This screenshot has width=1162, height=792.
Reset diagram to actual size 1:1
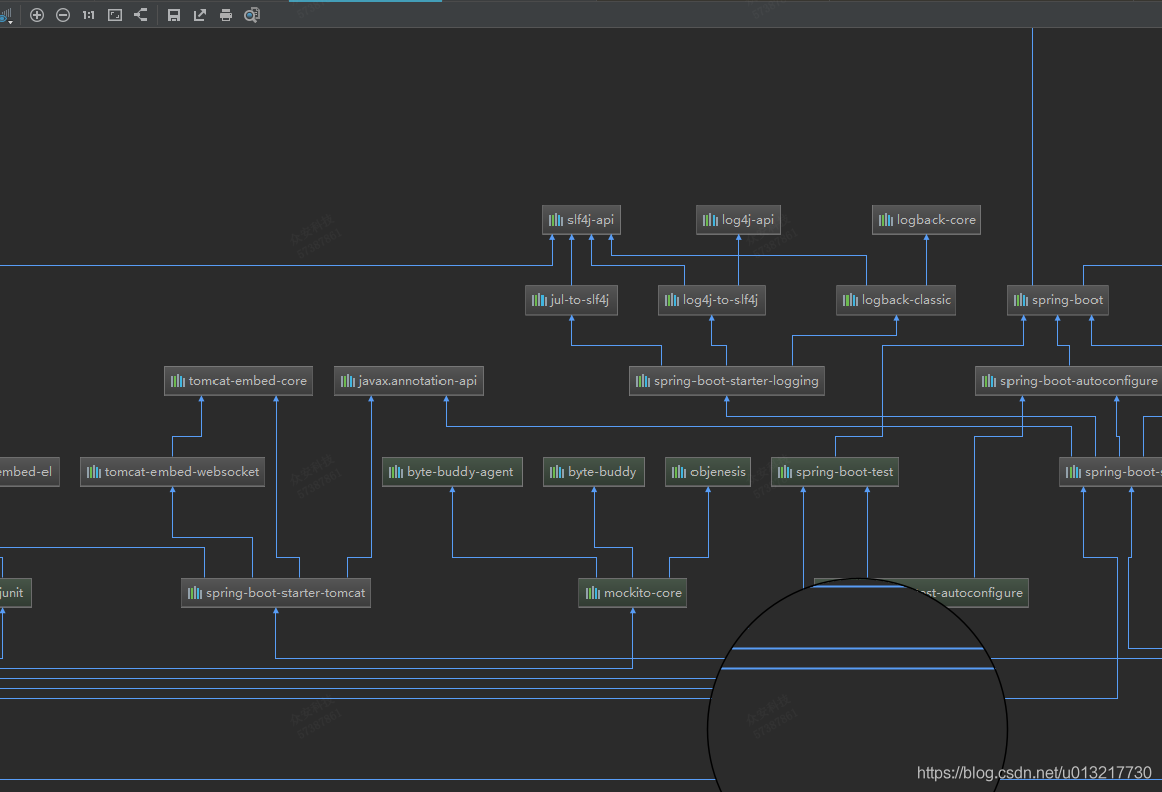89,15
